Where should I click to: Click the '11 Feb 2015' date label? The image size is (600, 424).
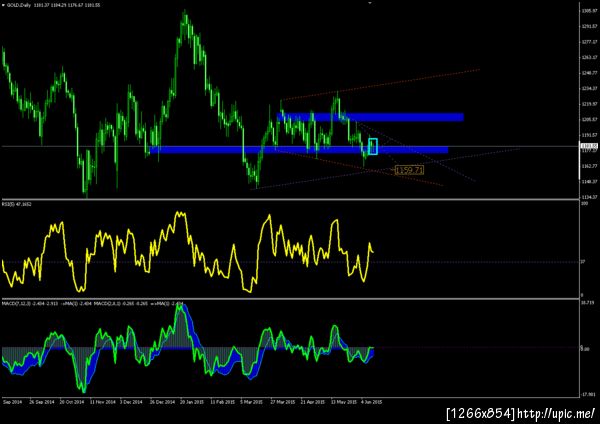tap(223, 402)
